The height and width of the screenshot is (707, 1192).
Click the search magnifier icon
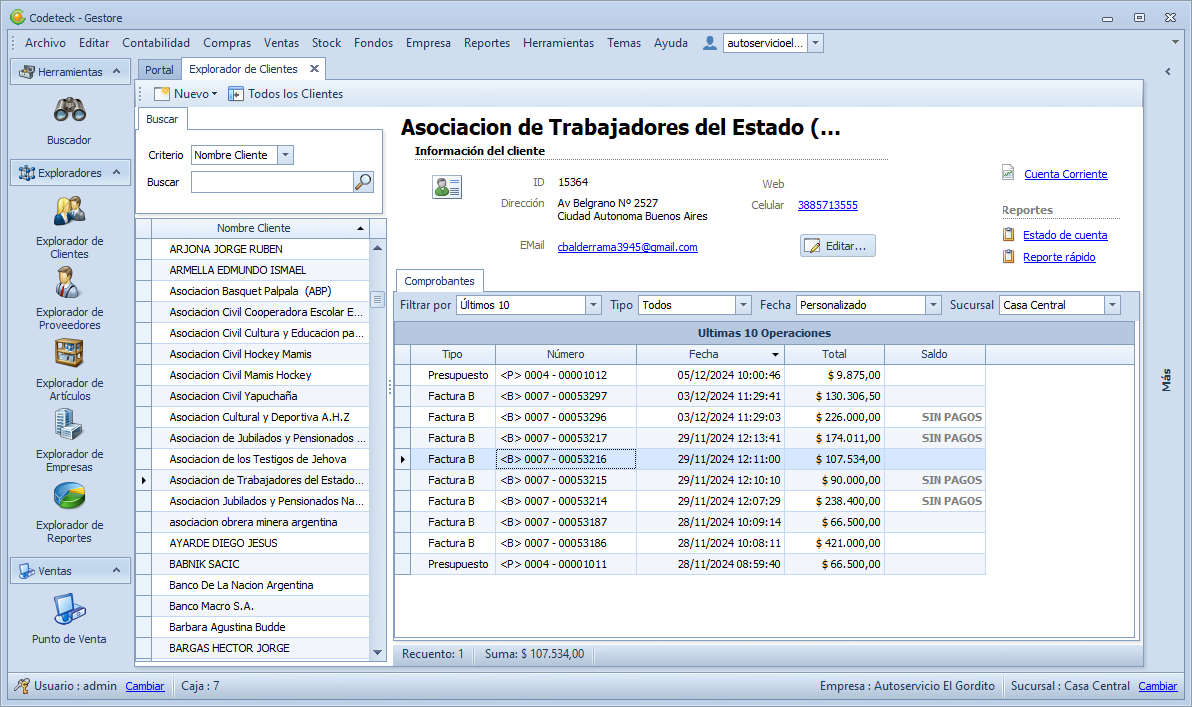coord(363,182)
